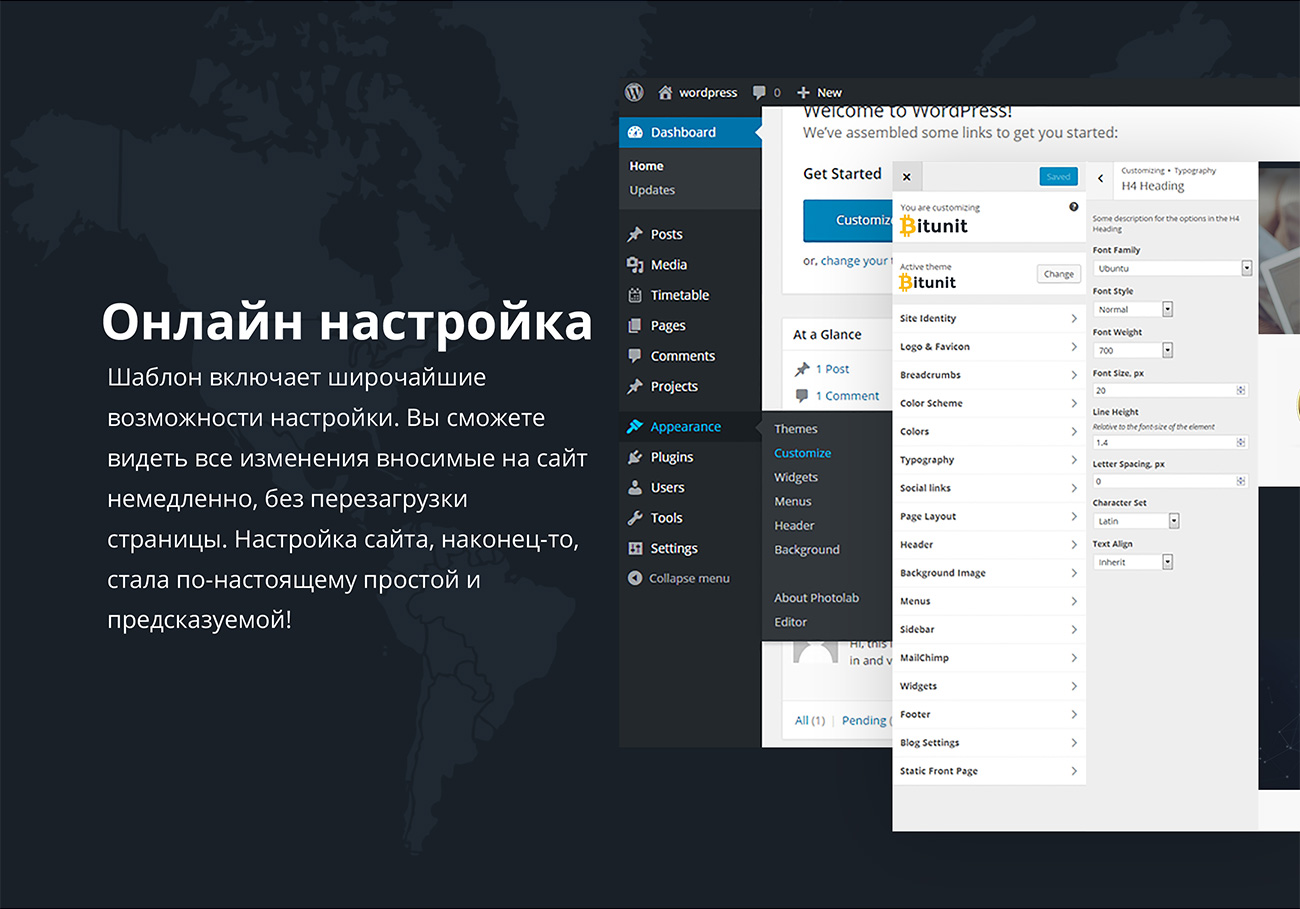Viewport: 1300px width, 909px height.
Task: Click the Media icon in sidebar
Action: point(634,264)
